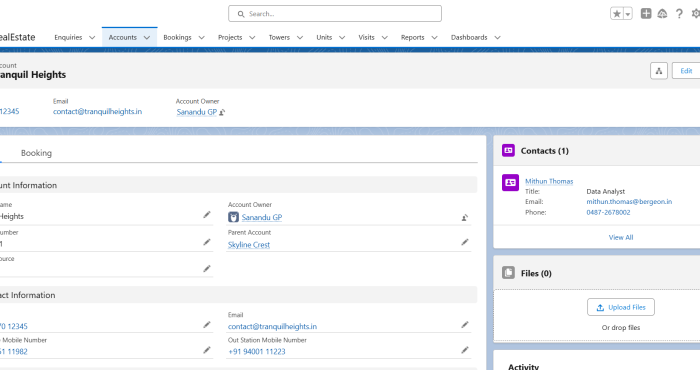Click the Files related list icon
The width and height of the screenshot is (700, 370).
[x=508, y=273]
